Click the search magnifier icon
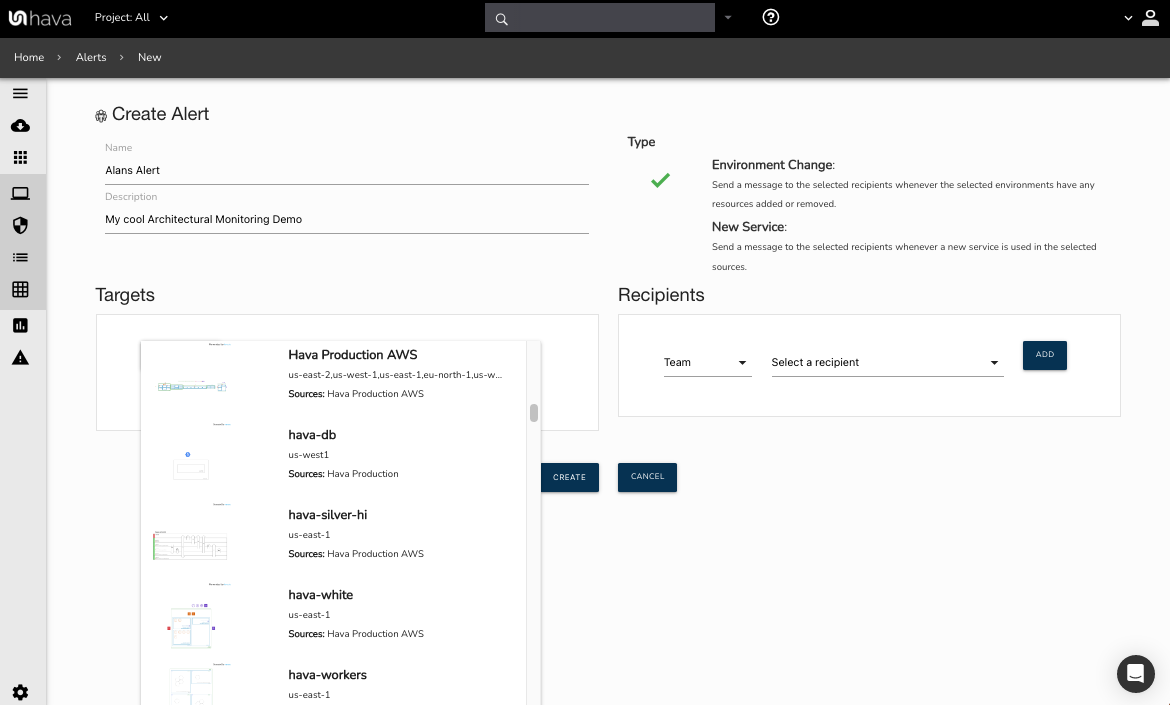Screen dimensions: 1170x705 pyautogui.click(x=501, y=19)
